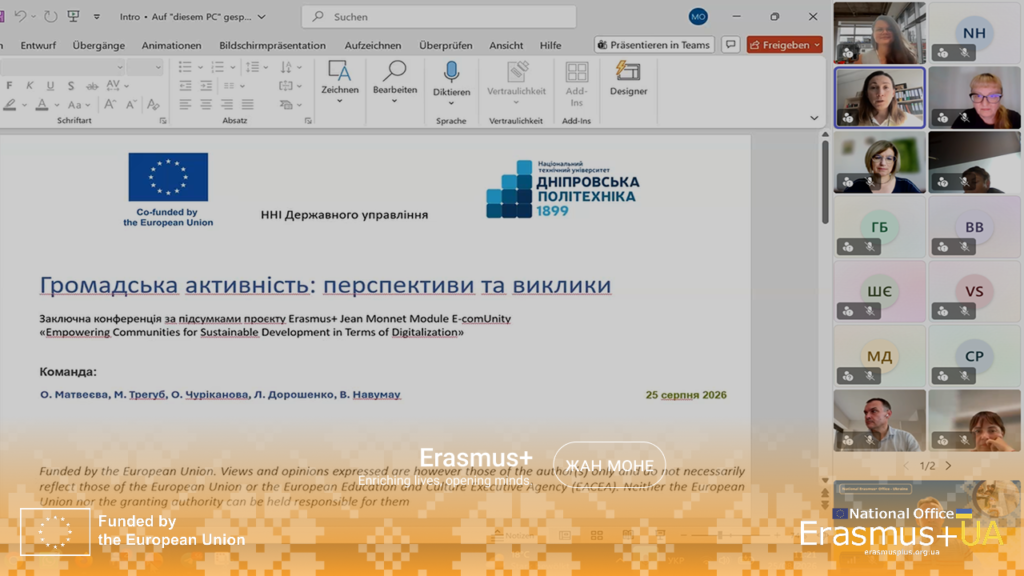The height and width of the screenshot is (576, 1024).
Task: Open the font color picker
Action: tap(42, 104)
